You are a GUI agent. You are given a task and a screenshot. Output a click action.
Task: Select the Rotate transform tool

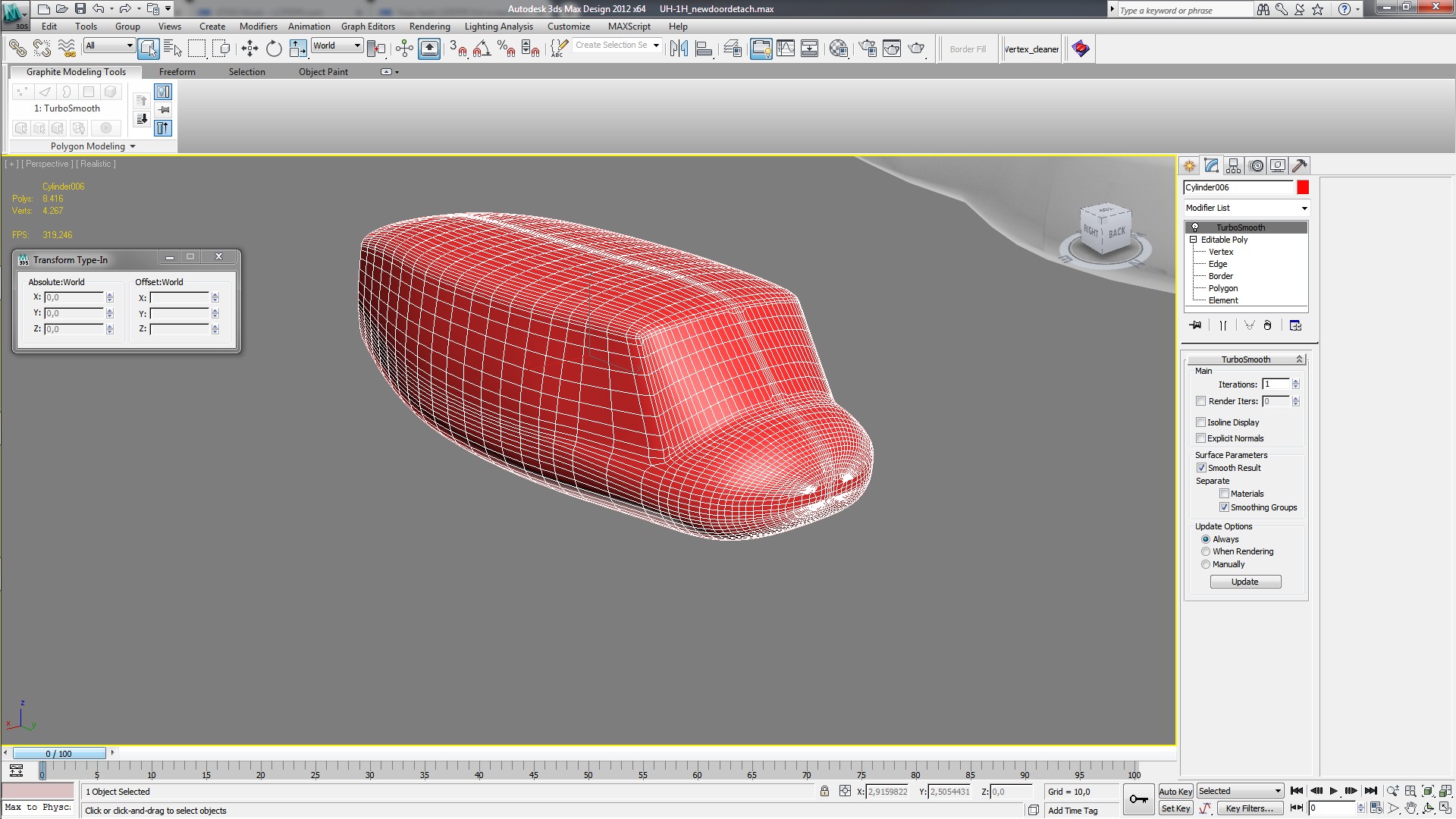pyautogui.click(x=274, y=49)
